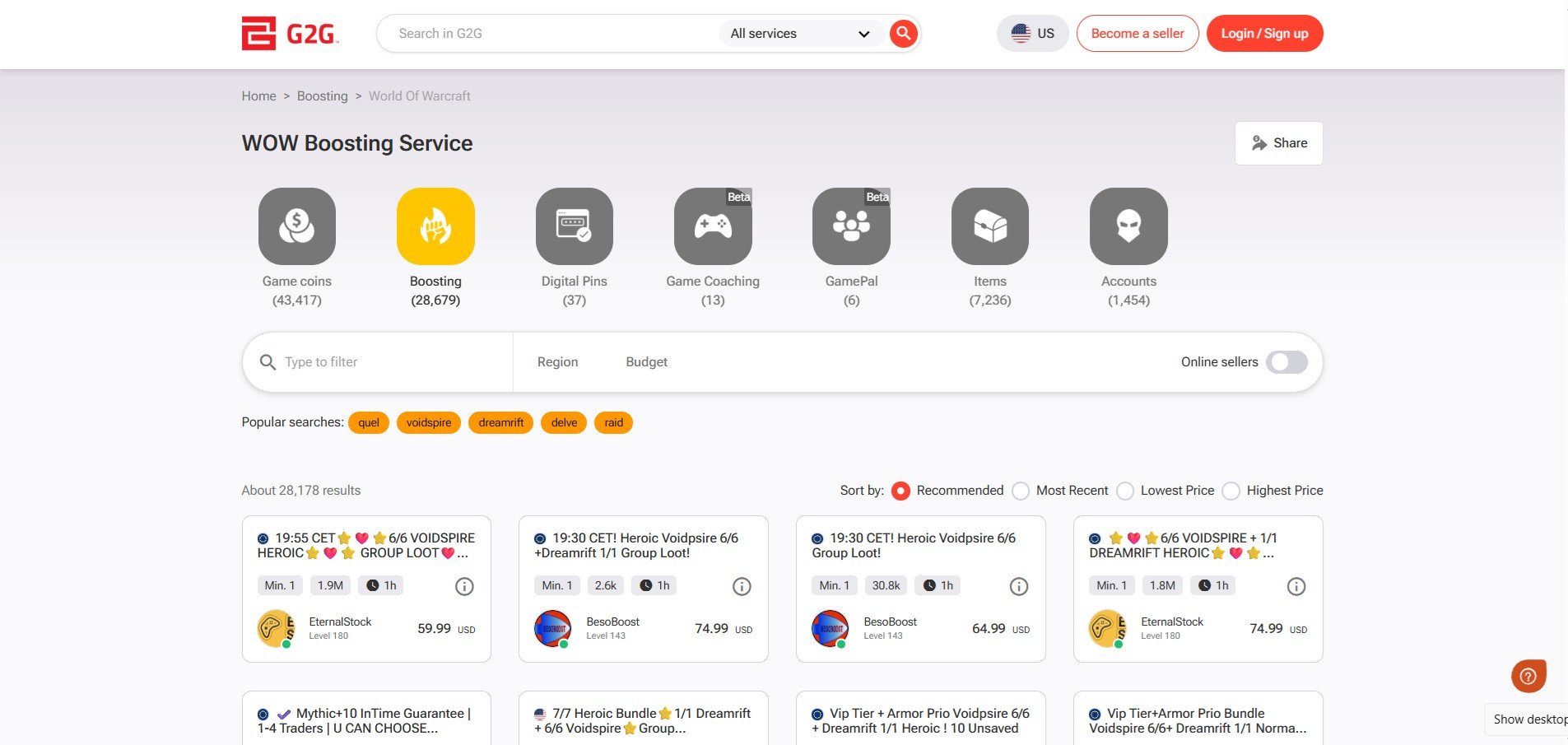Click the orange help question mark icon
Image resolution: width=1568 pixels, height=745 pixels.
click(1528, 677)
